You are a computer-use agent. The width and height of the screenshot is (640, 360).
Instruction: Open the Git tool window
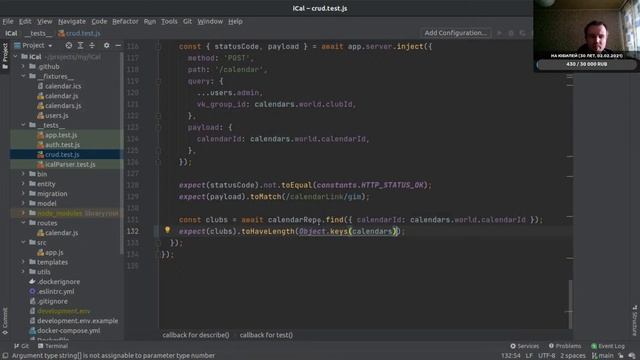pyautogui.click(x=21, y=346)
